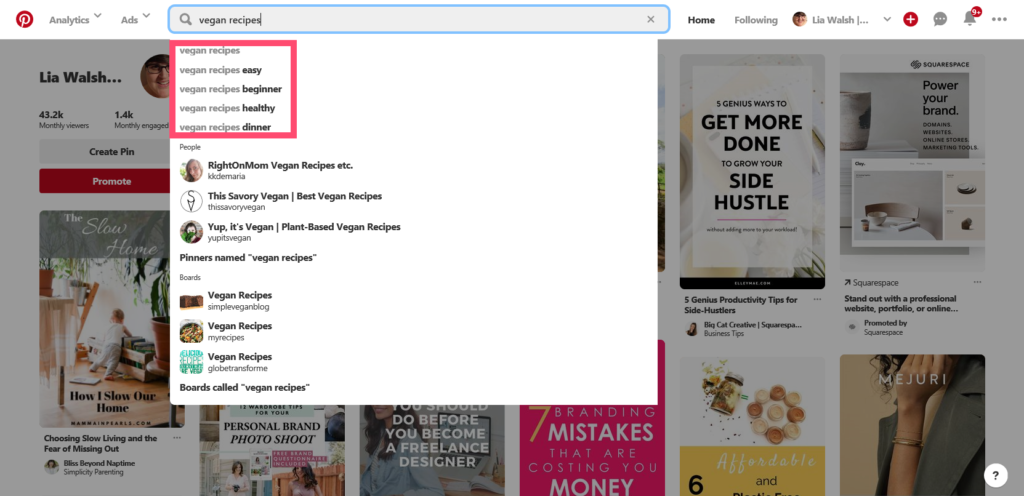This screenshot has height=496, width=1024.
Task: Click into the vegan recipes search field
Action: pos(419,20)
